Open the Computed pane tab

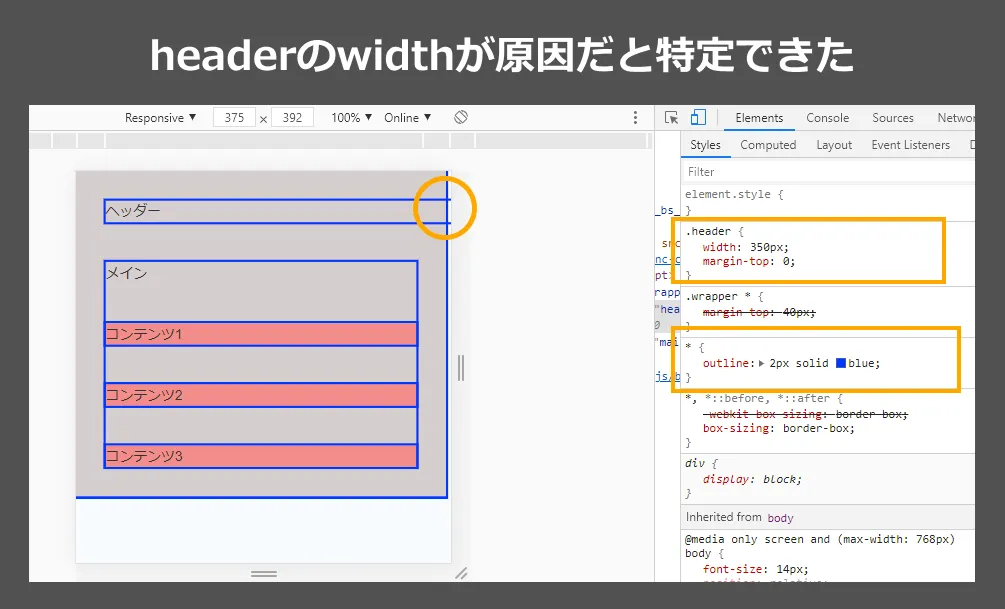point(768,145)
